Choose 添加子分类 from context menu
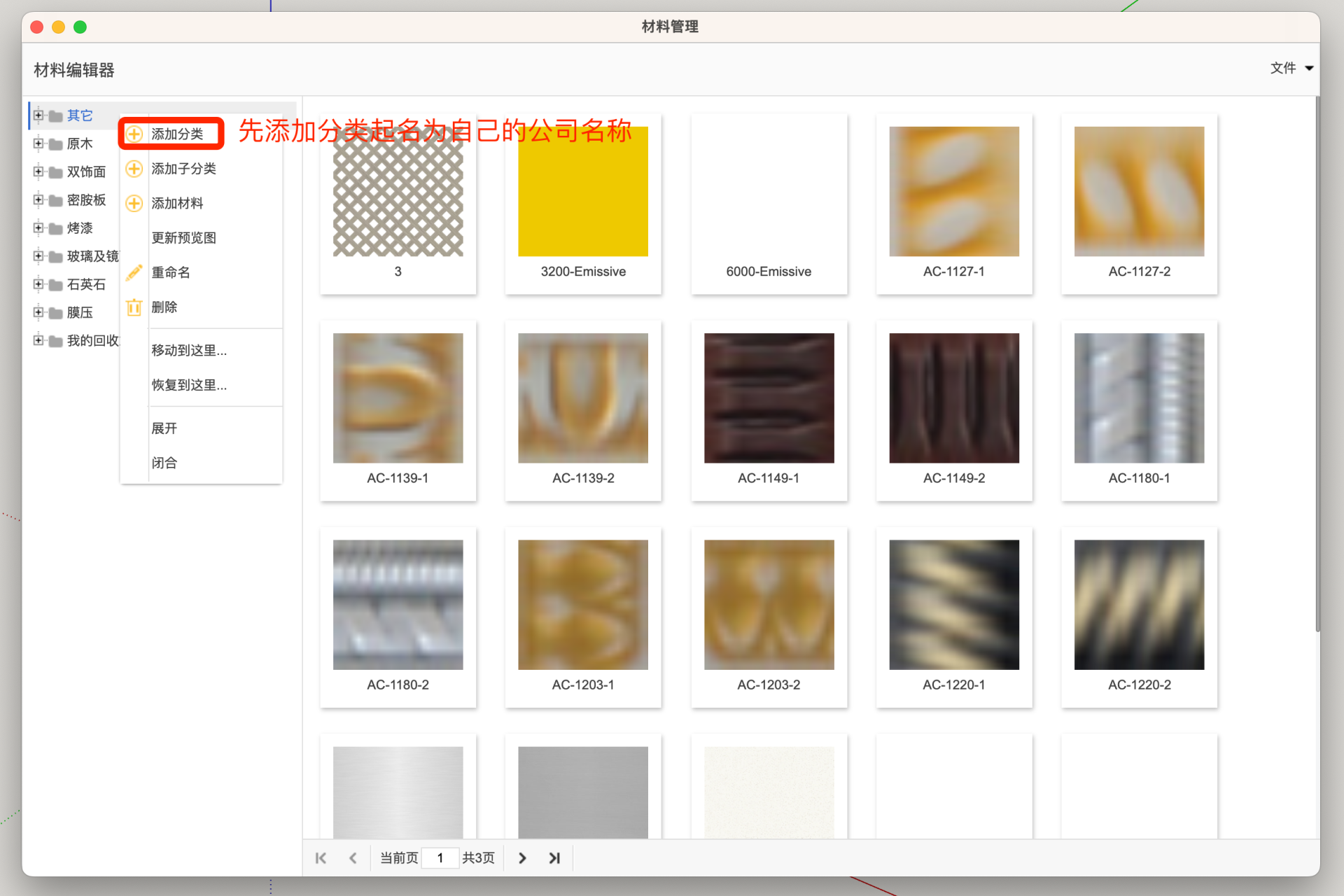The height and width of the screenshot is (896, 1344). pyautogui.click(x=202, y=169)
